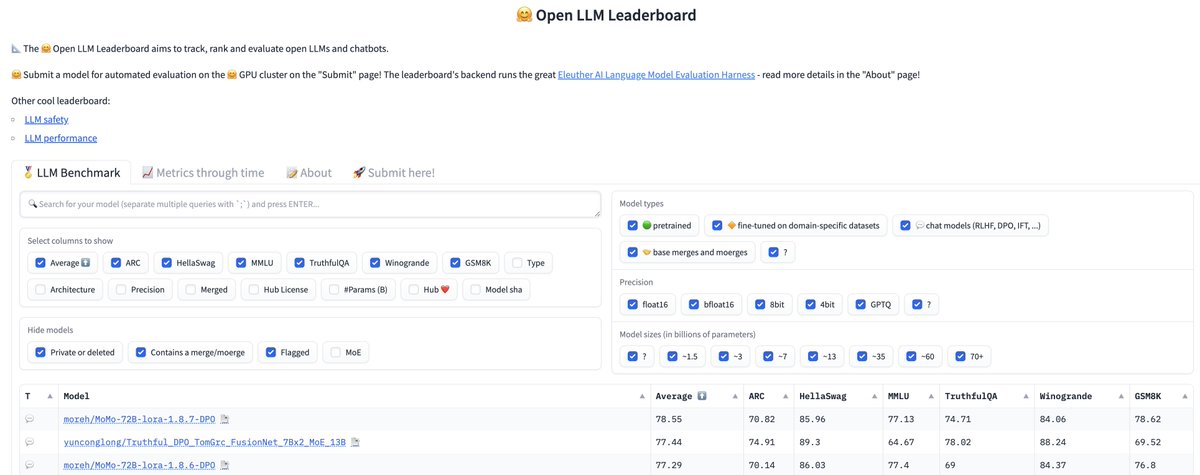
Task: Open the About tab
Action: click(309, 172)
